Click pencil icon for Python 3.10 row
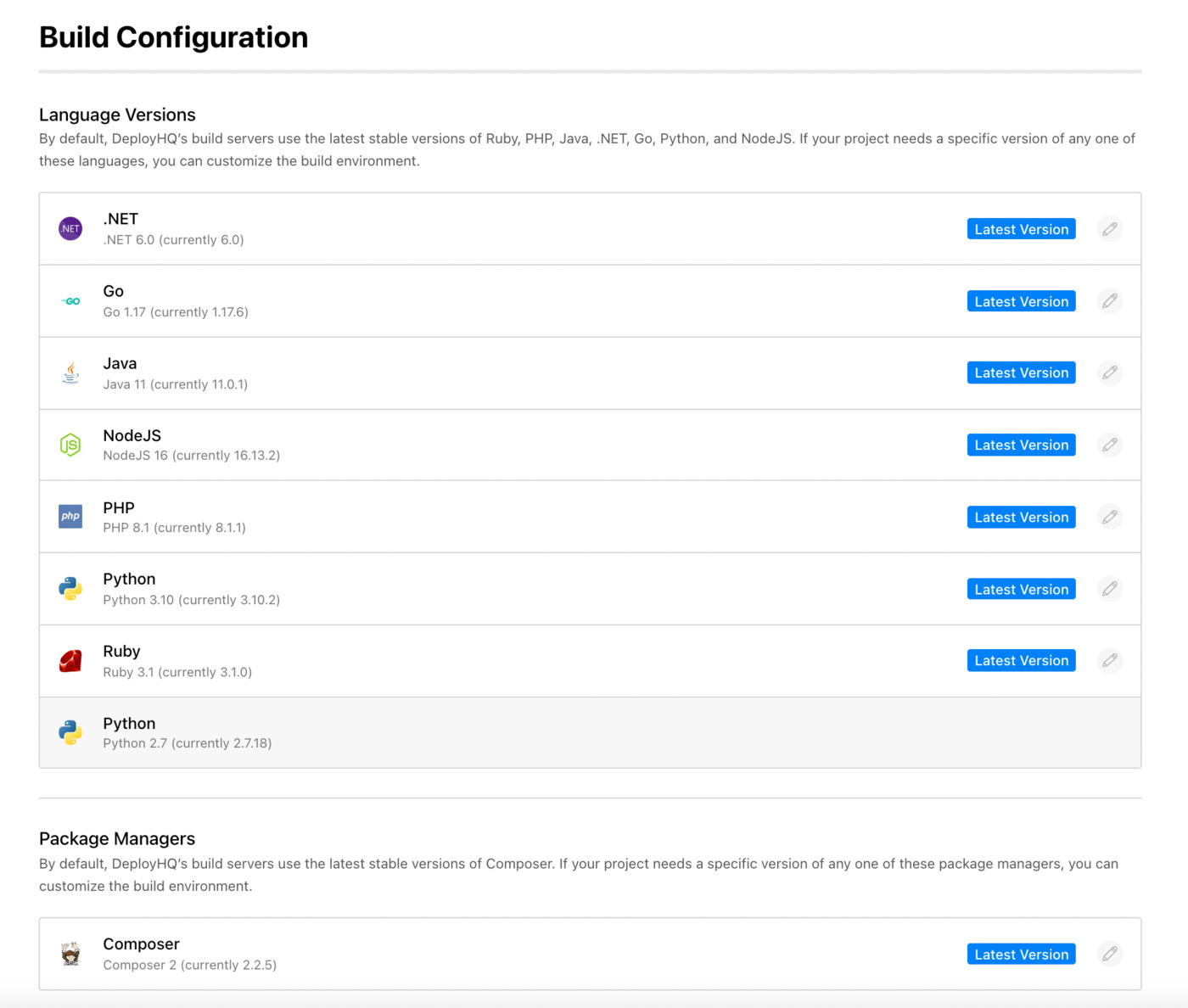 [1110, 589]
